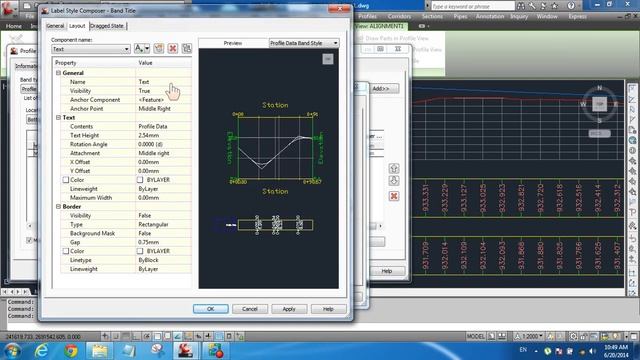This screenshot has width=640, height=360.
Task: Select the Anchor Point value Middle Right
Action: pyautogui.click(x=163, y=109)
